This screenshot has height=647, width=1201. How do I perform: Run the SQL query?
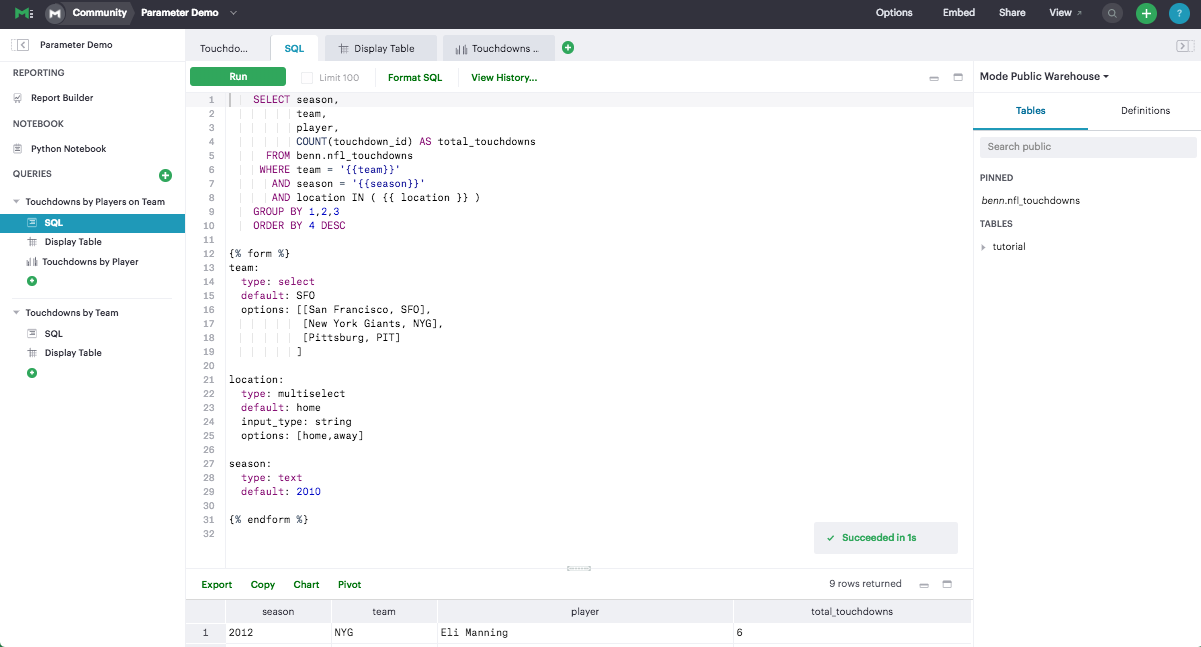pyautogui.click(x=238, y=77)
